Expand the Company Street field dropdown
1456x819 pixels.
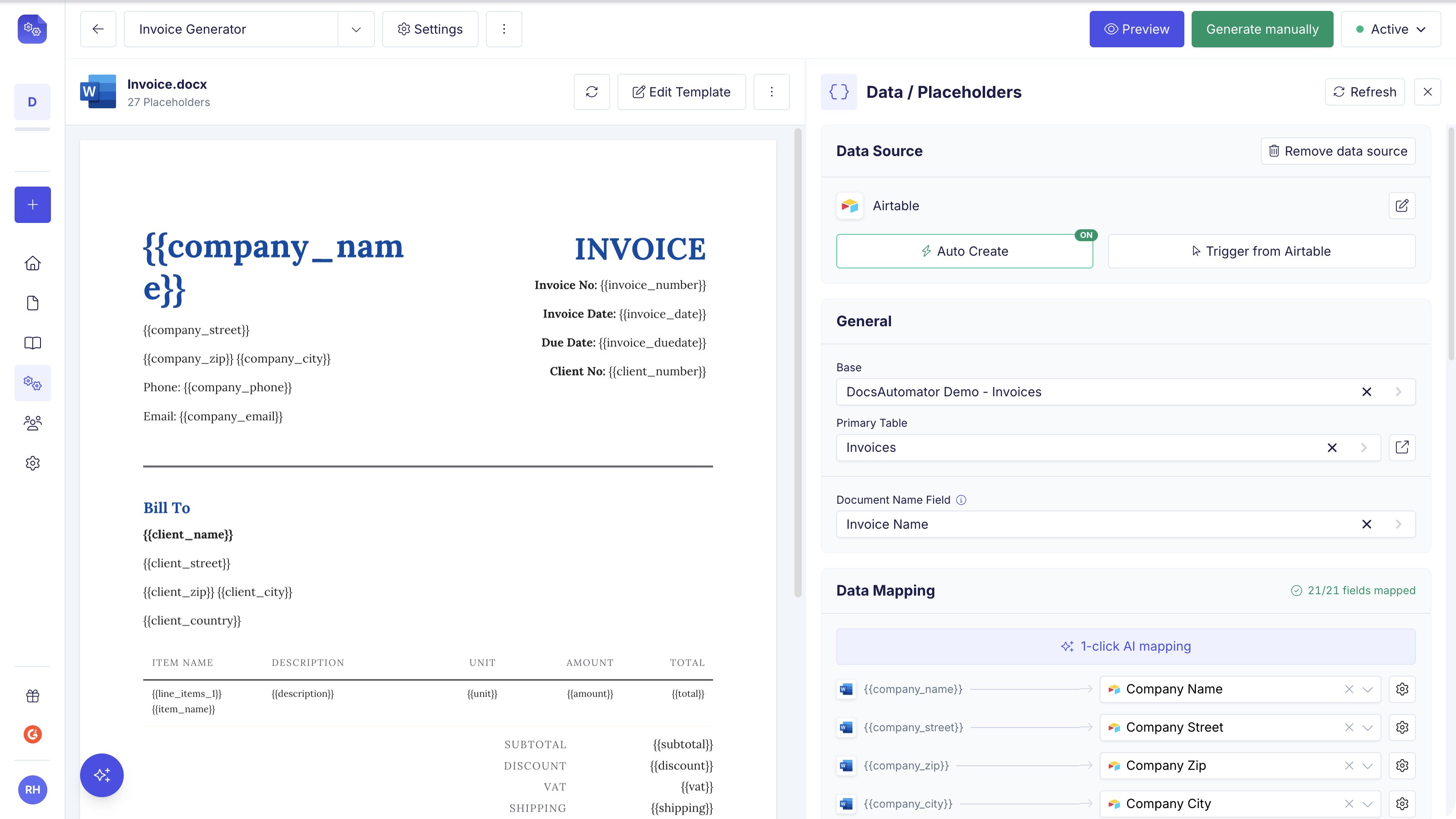pos(1367,728)
